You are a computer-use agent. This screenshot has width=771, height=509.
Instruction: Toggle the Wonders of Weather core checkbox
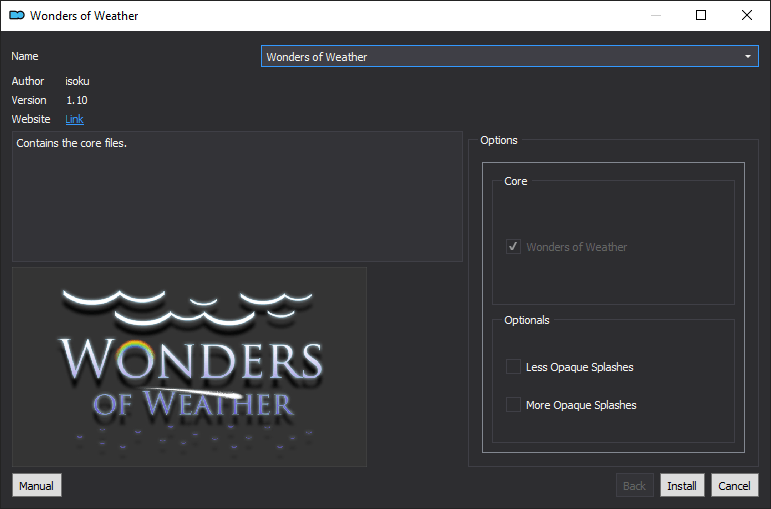coord(513,246)
